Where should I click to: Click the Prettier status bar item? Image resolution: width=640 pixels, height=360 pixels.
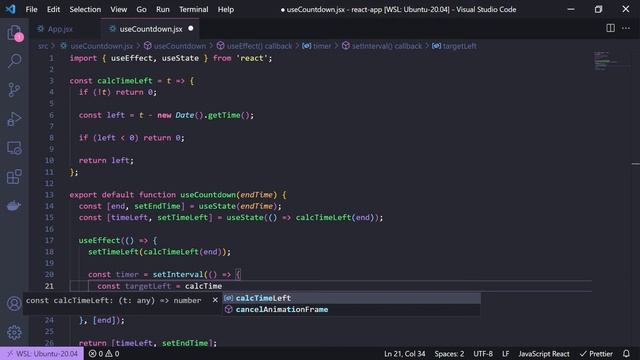point(596,353)
